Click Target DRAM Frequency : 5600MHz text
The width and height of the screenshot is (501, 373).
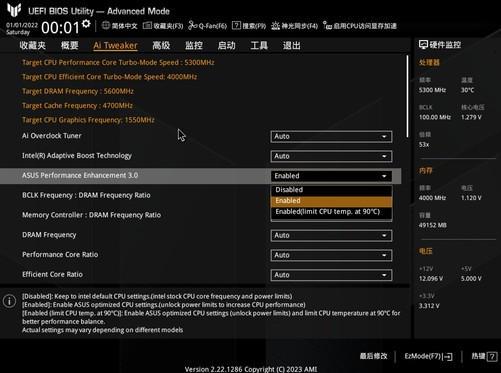(x=78, y=91)
